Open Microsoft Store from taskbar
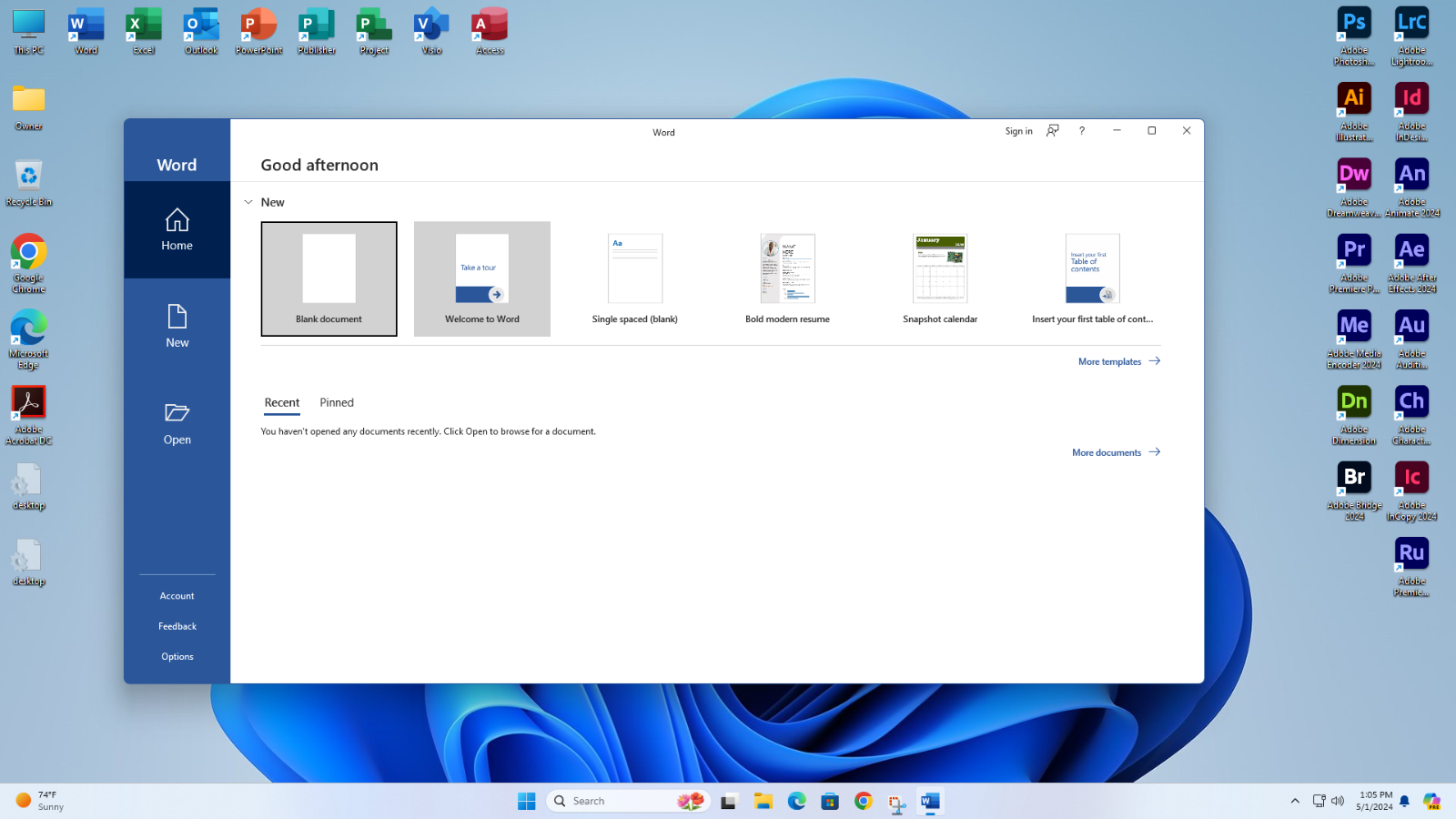 (x=830, y=801)
